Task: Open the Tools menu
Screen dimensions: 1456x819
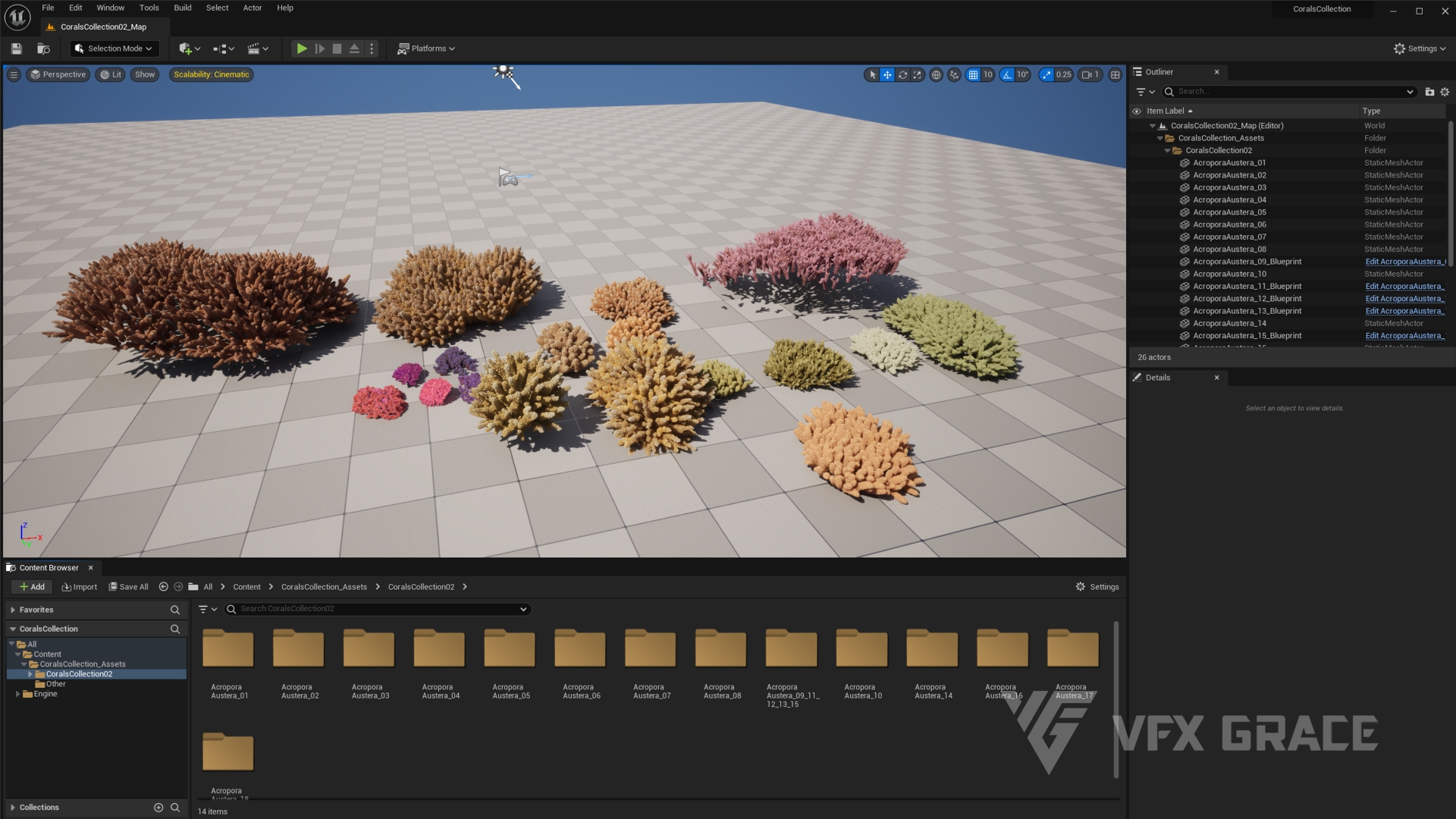Action: pos(149,8)
